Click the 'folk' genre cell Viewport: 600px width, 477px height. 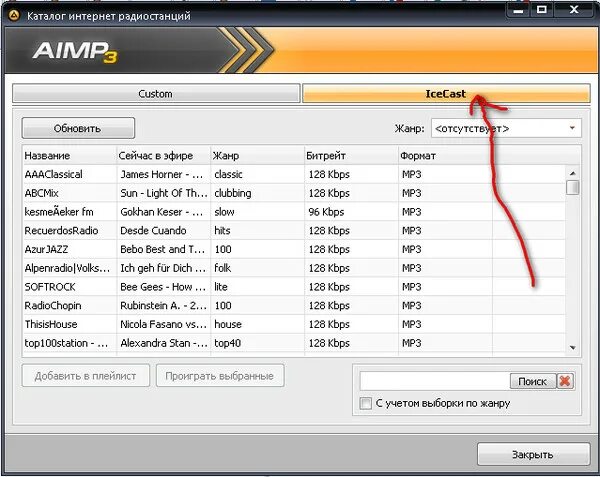pos(258,268)
